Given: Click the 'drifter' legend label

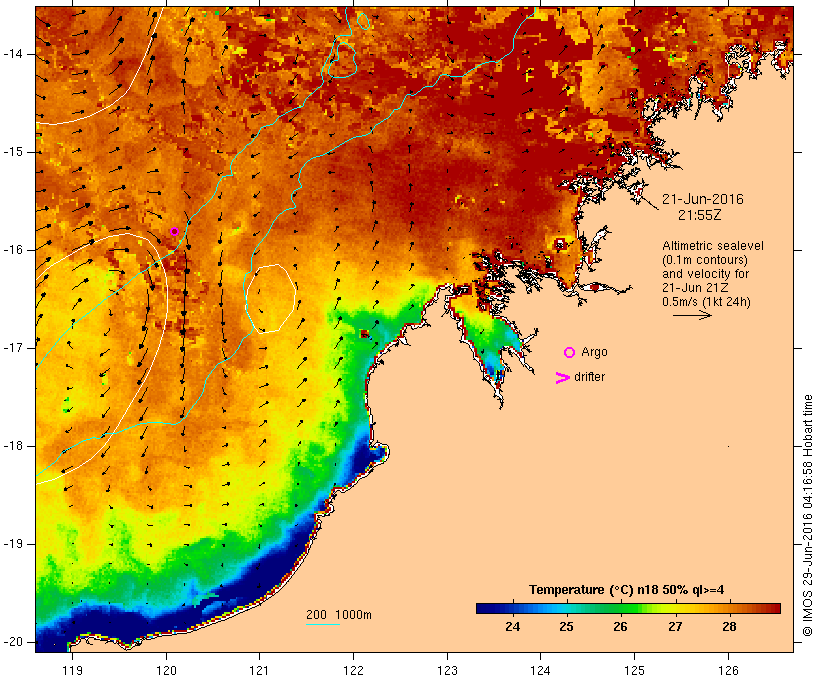Looking at the screenshot, I should [x=589, y=377].
